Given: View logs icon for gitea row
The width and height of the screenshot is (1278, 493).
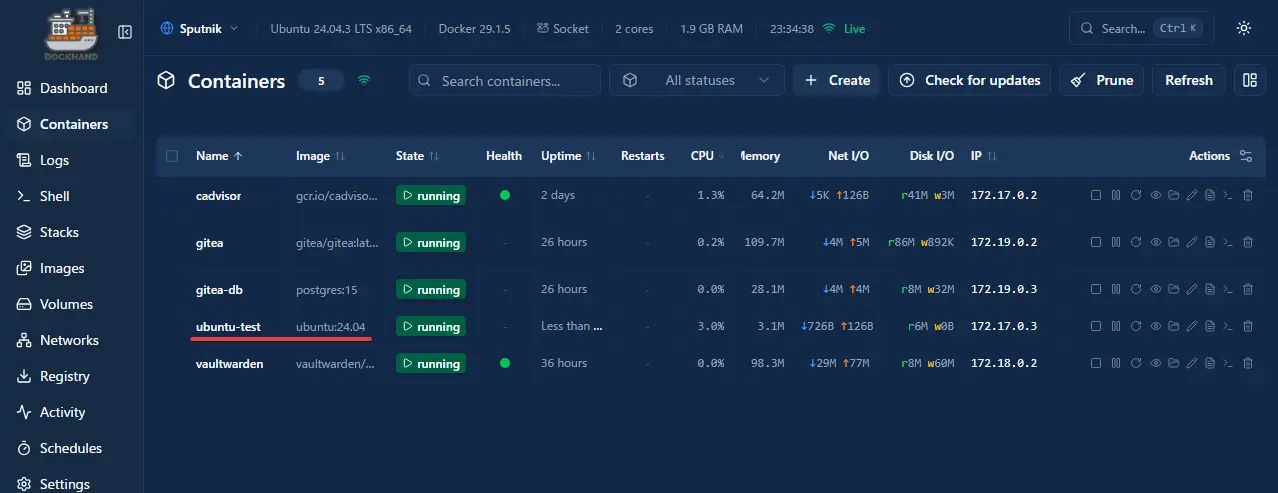Looking at the screenshot, I should pos(1210,242).
